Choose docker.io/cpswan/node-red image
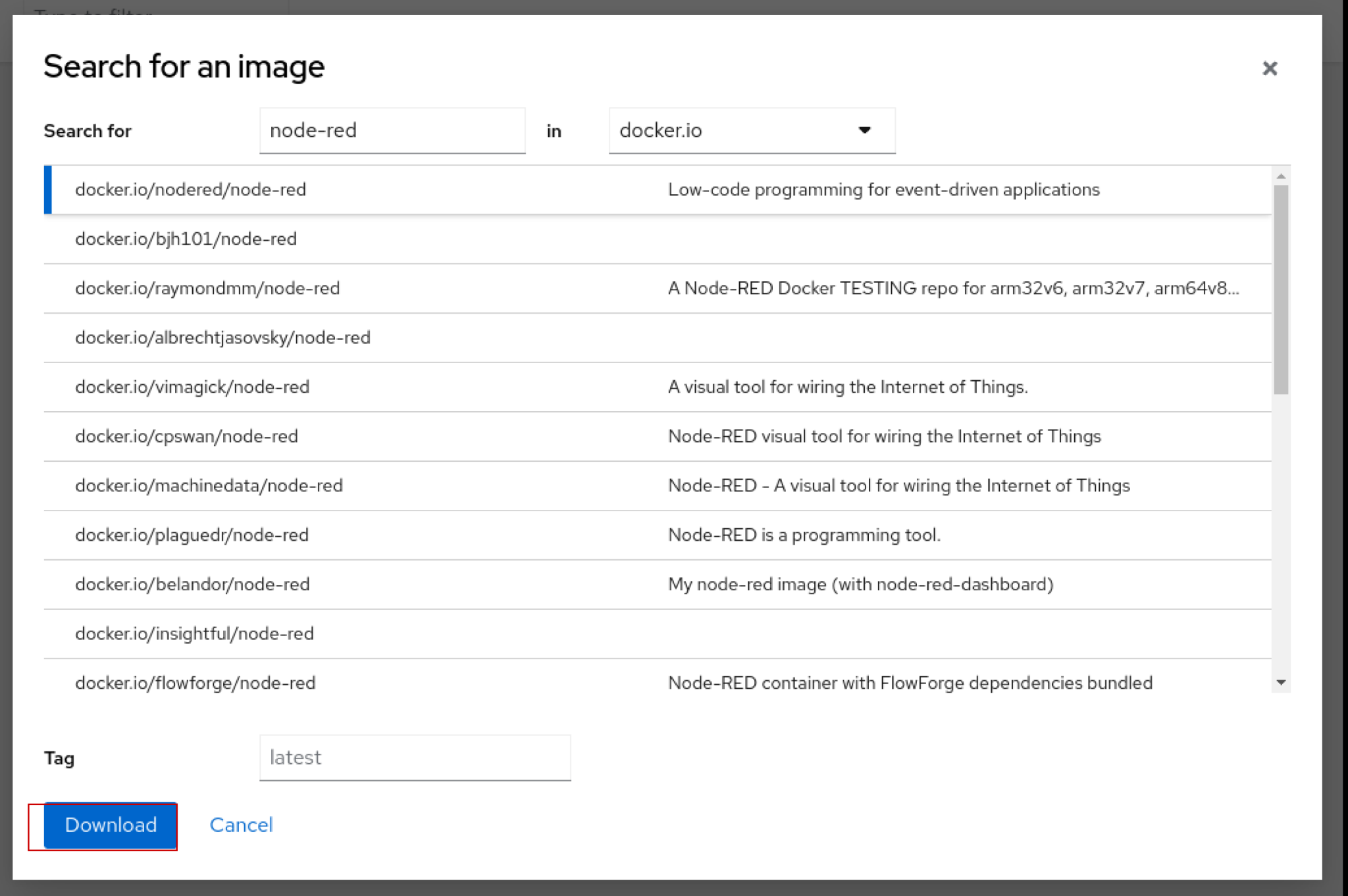 pyautogui.click(x=186, y=437)
